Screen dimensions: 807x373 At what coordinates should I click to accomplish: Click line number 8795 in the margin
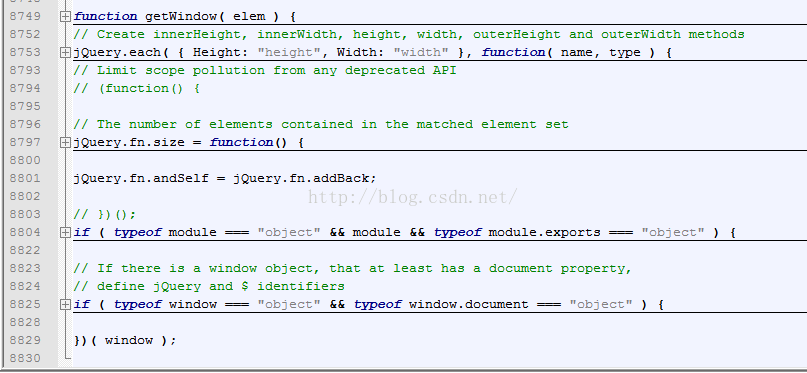click(x=25, y=106)
